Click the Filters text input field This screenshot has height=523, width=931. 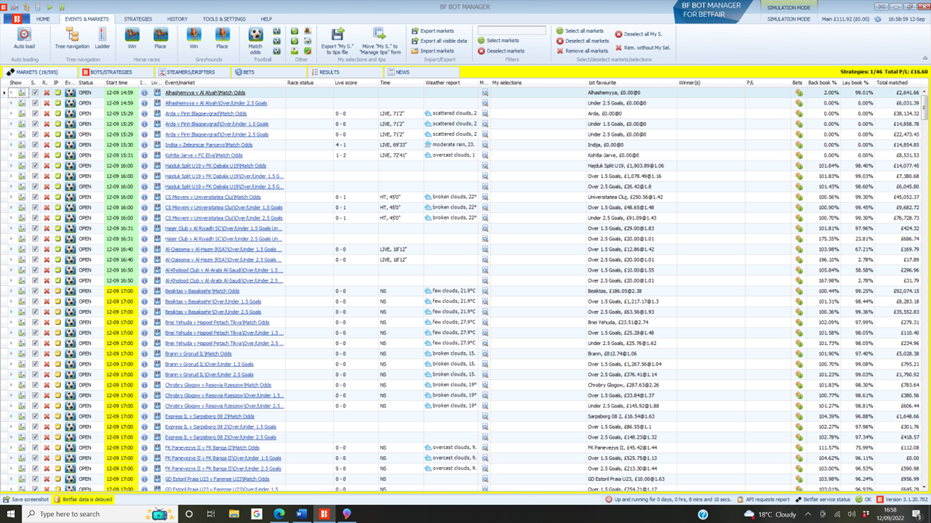pyautogui.click(x=512, y=30)
